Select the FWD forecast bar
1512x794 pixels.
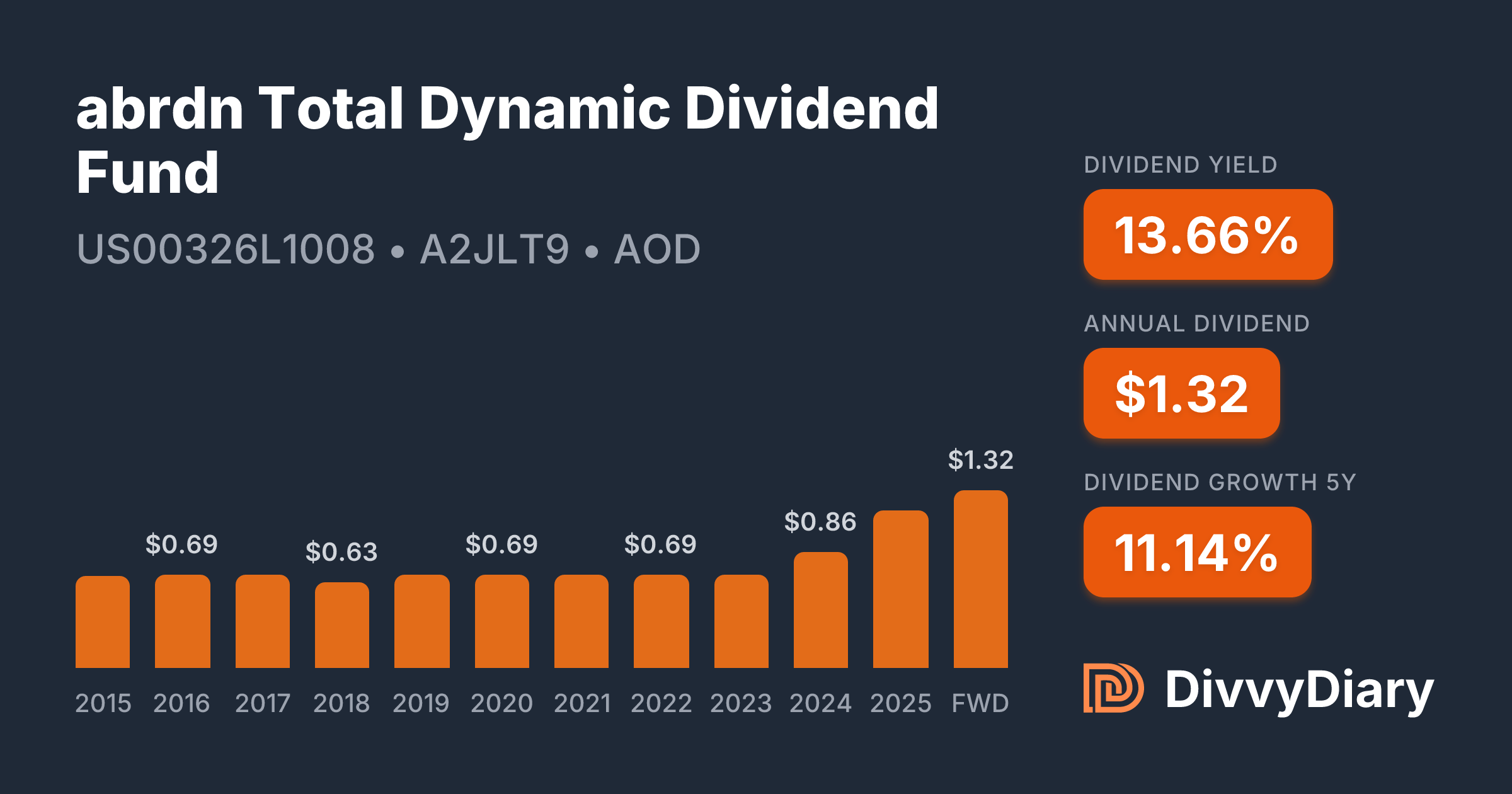pyautogui.click(x=980, y=578)
